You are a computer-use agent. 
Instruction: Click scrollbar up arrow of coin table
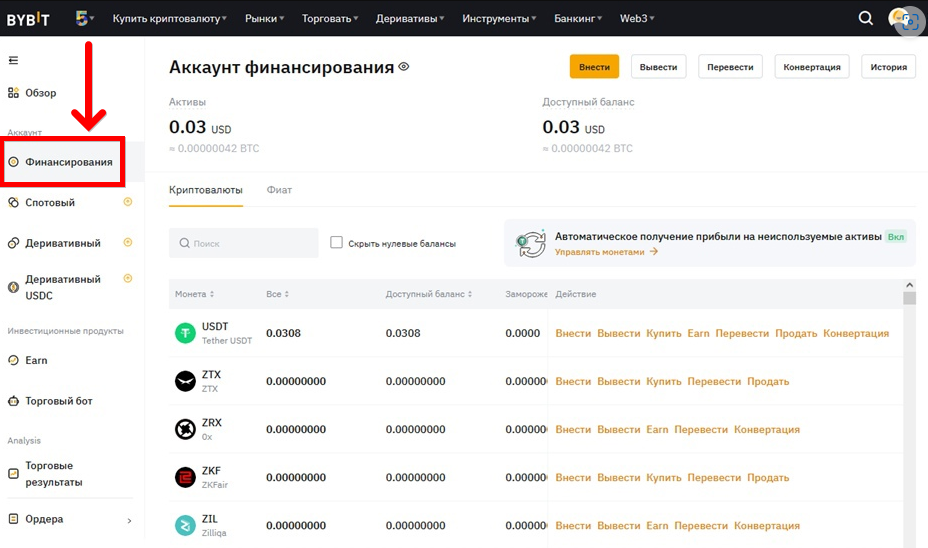[910, 285]
